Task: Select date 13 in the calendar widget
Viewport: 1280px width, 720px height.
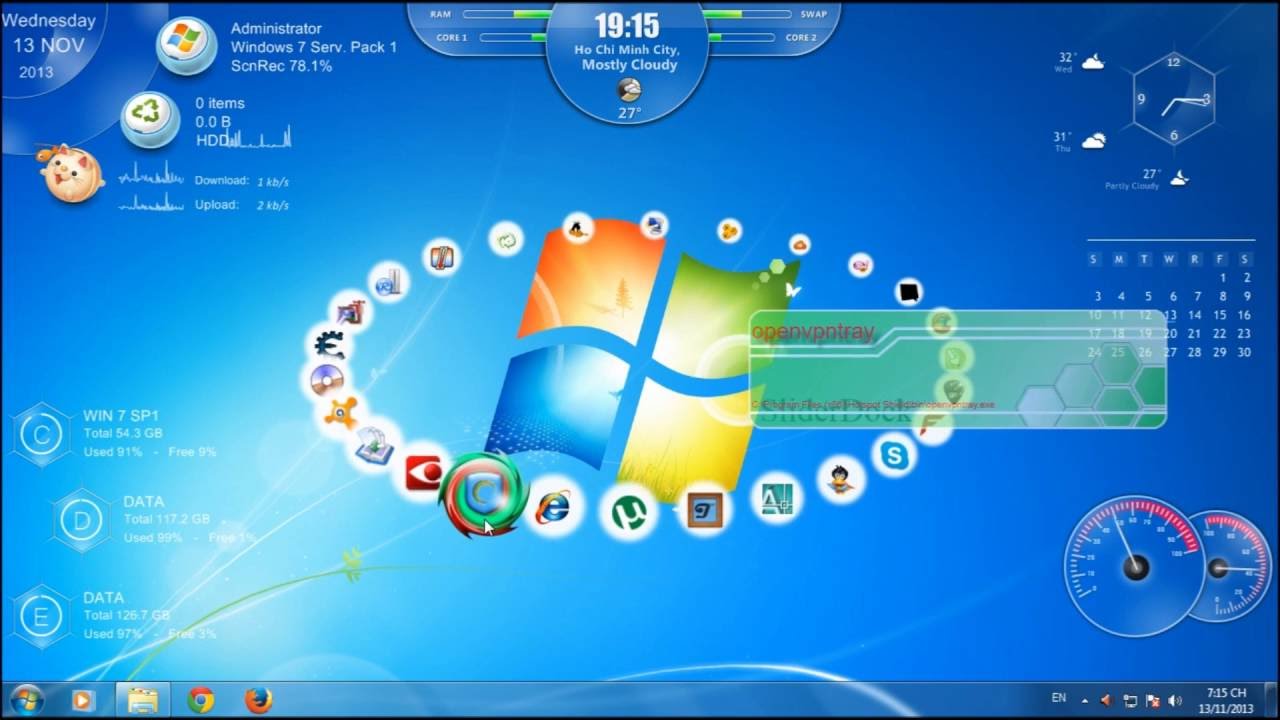Action: point(1170,315)
